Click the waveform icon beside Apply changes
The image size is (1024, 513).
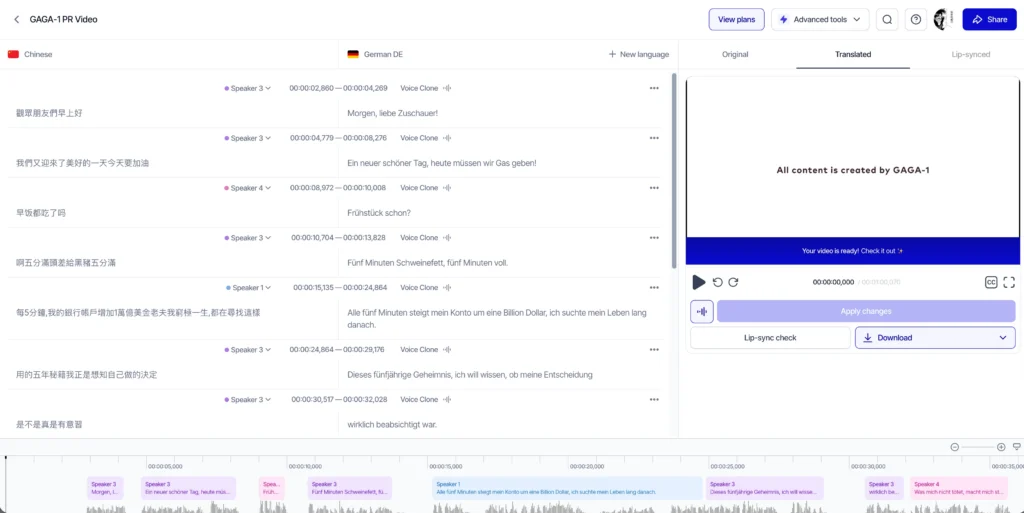(702, 311)
